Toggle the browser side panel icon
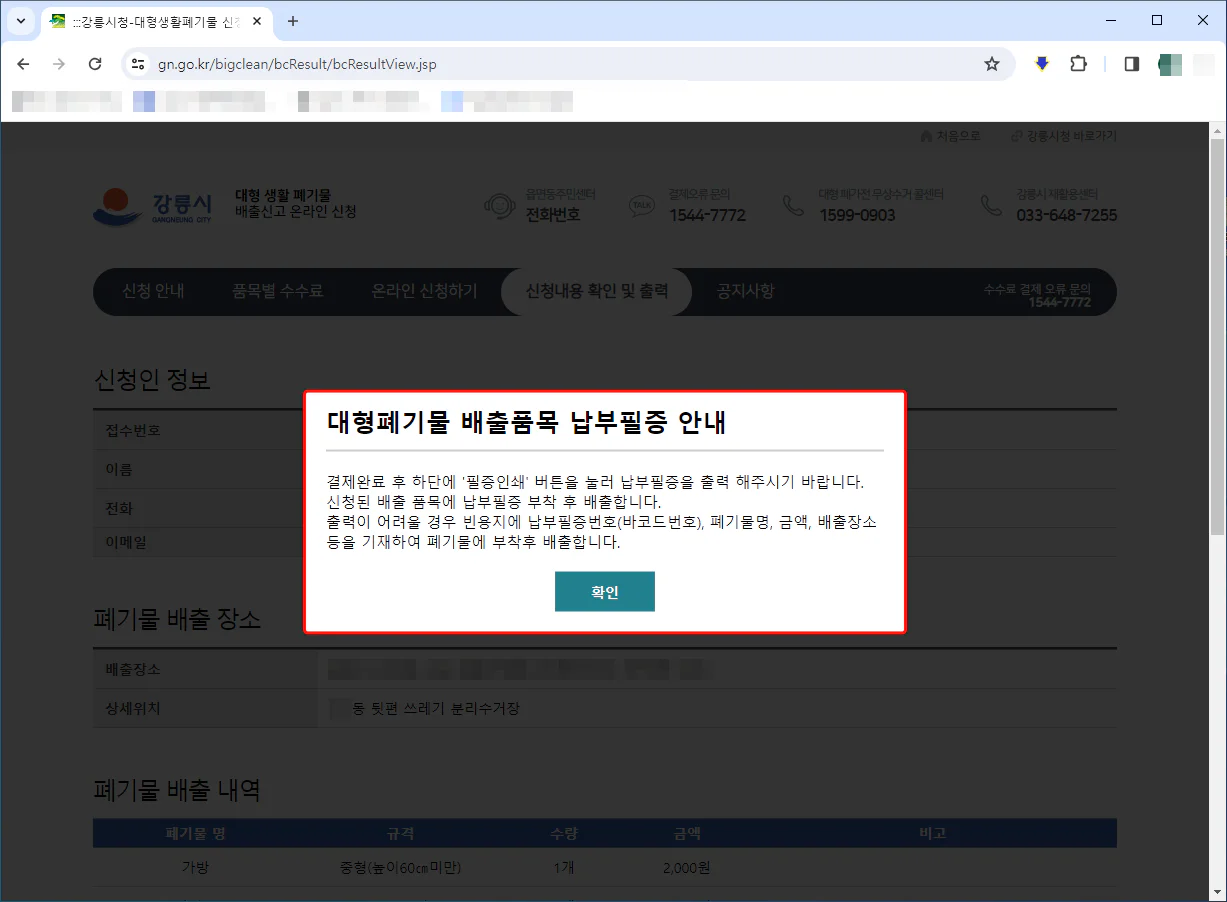The width and height of the screenshot is (1227, 902). (1132, 64)
